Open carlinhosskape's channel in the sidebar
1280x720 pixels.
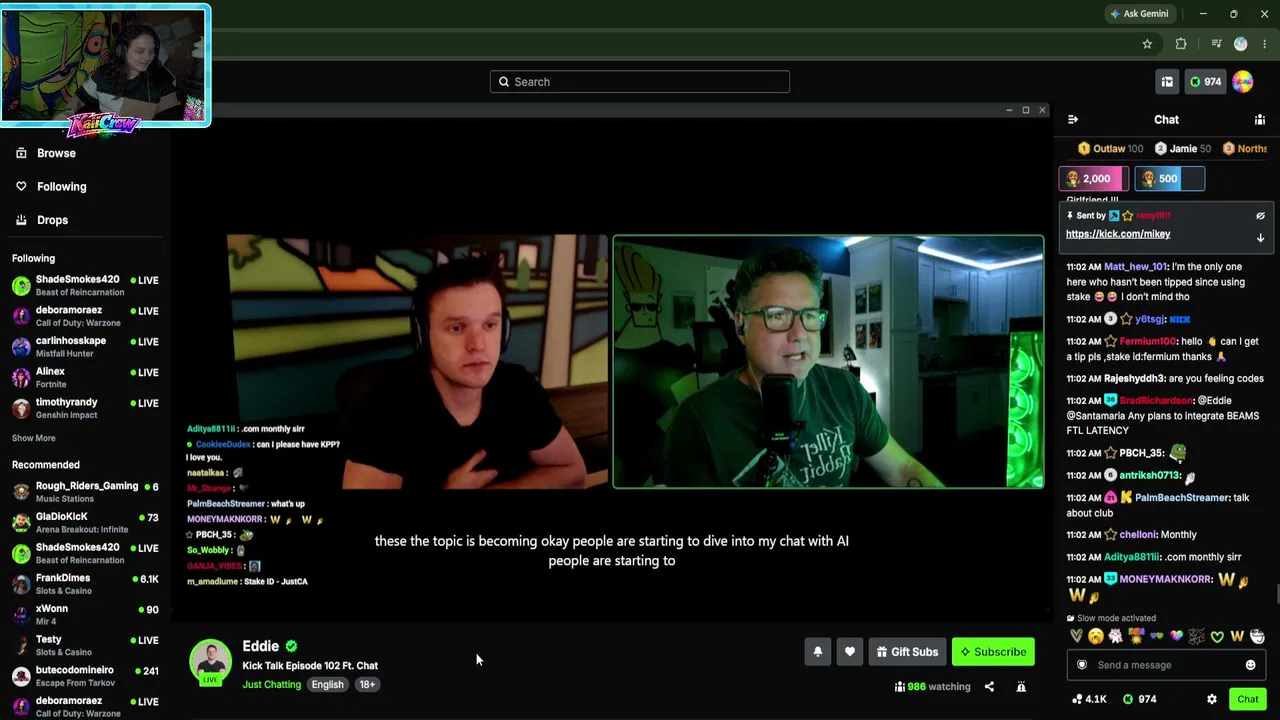(x=85, y=347)
